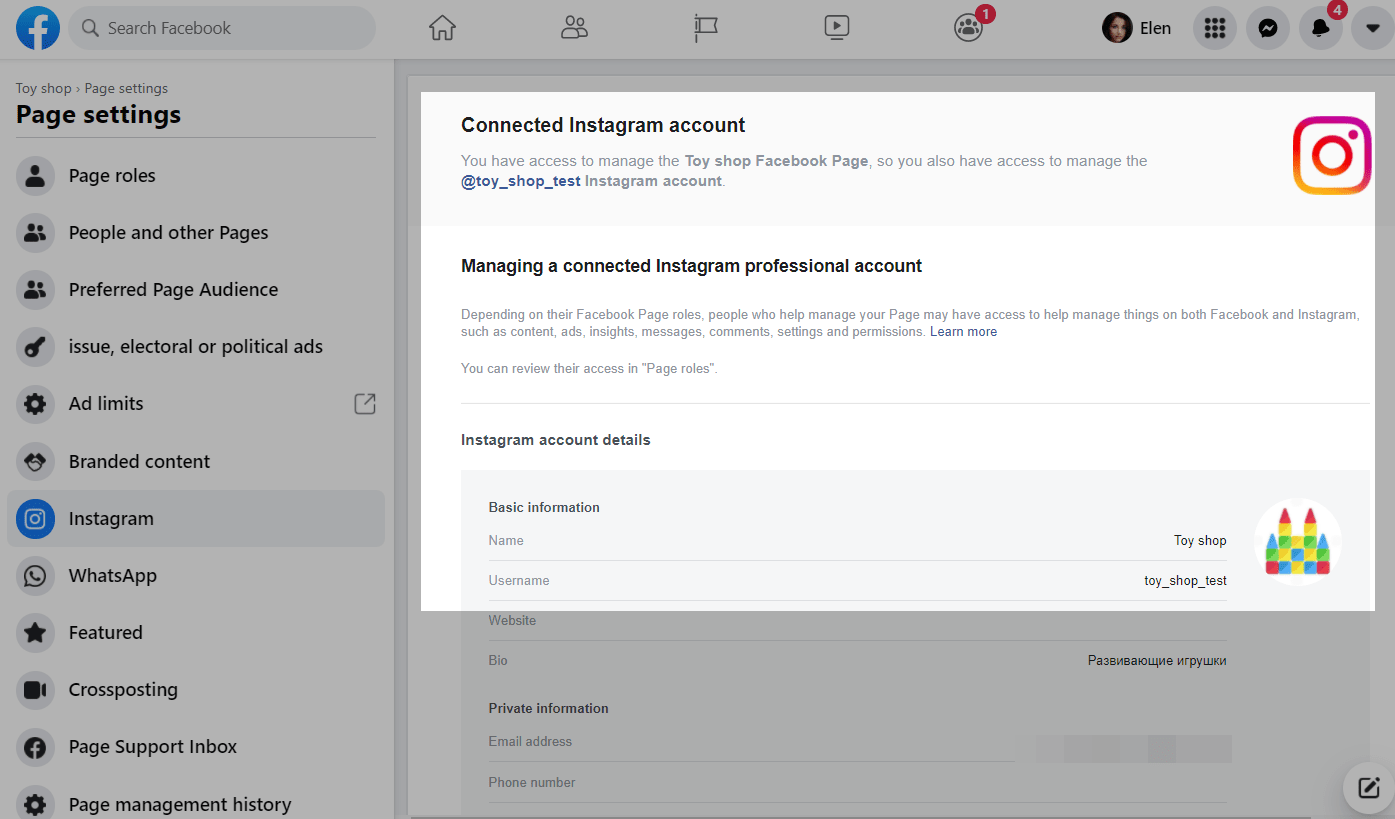Open Groups icon with notification badge

click(968, 28)
